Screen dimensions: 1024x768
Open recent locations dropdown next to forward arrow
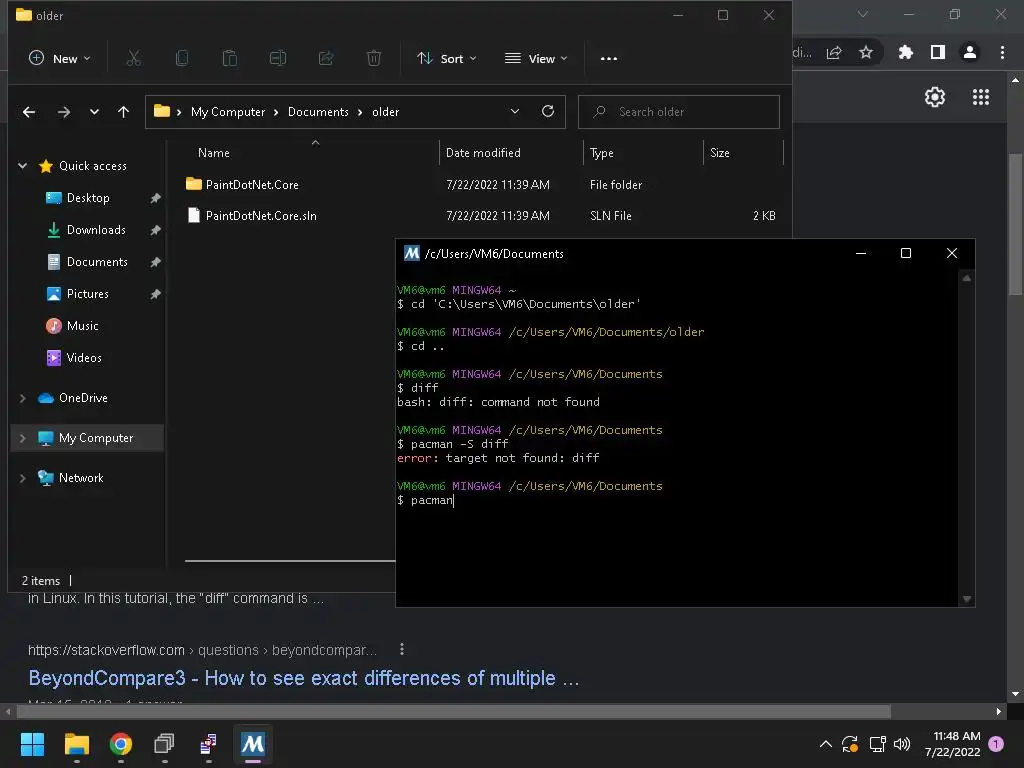click(x=94, y=112)
